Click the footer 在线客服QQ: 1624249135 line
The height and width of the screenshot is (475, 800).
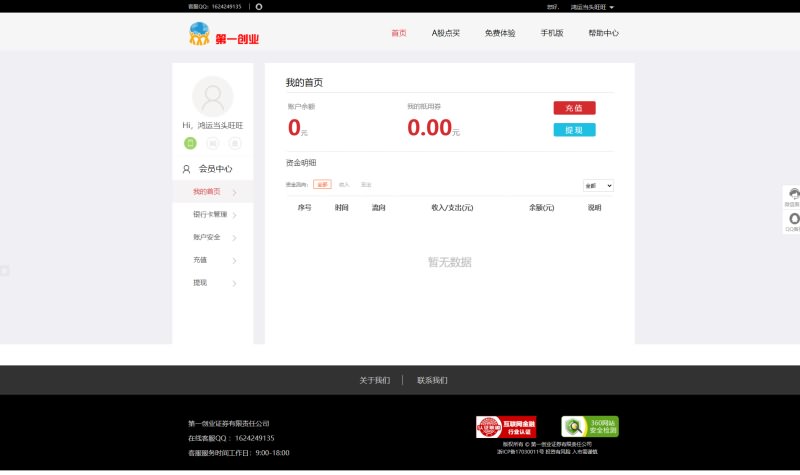tap(231, 438)
